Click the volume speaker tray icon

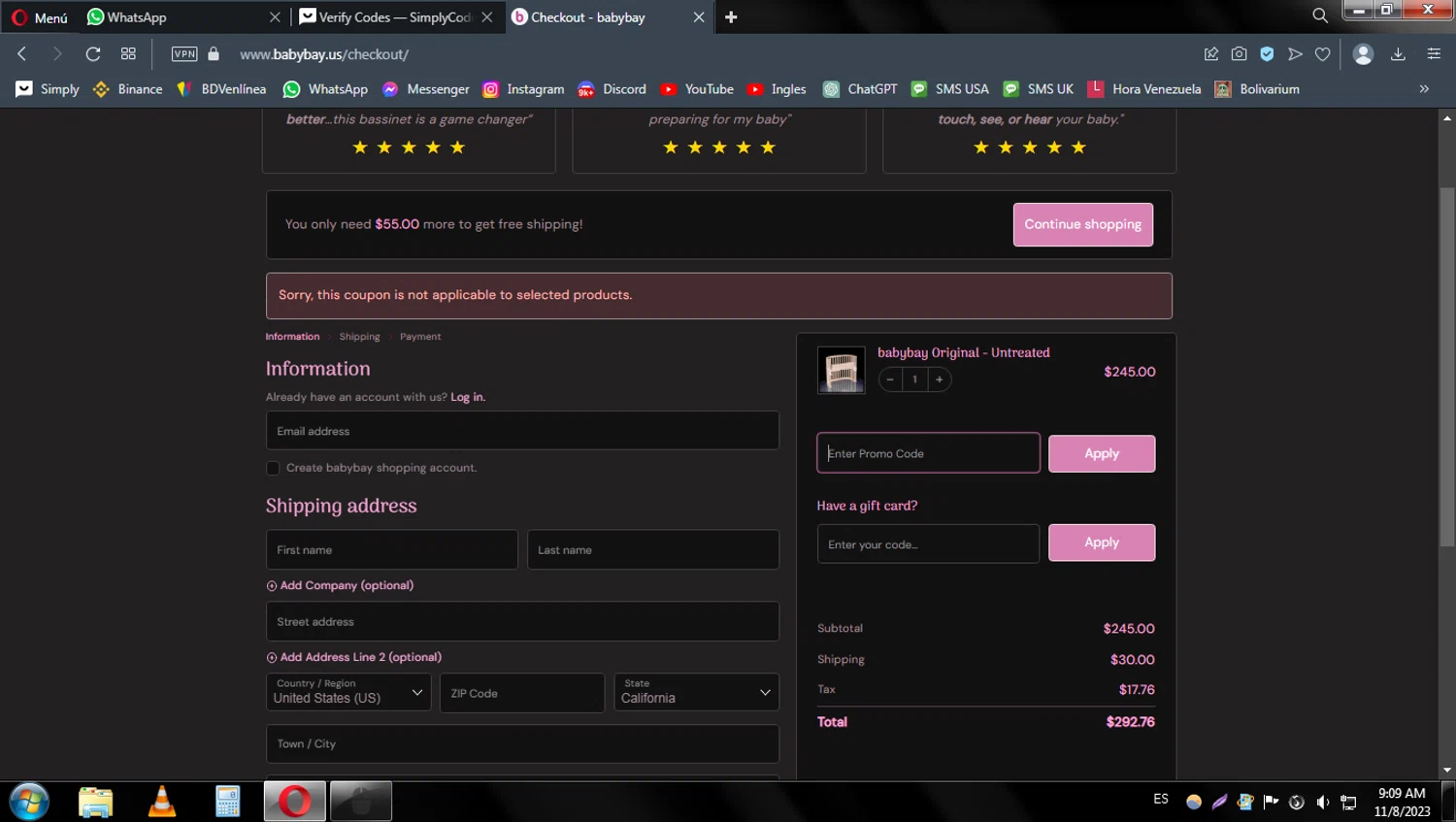click(x=1322, y=802)
